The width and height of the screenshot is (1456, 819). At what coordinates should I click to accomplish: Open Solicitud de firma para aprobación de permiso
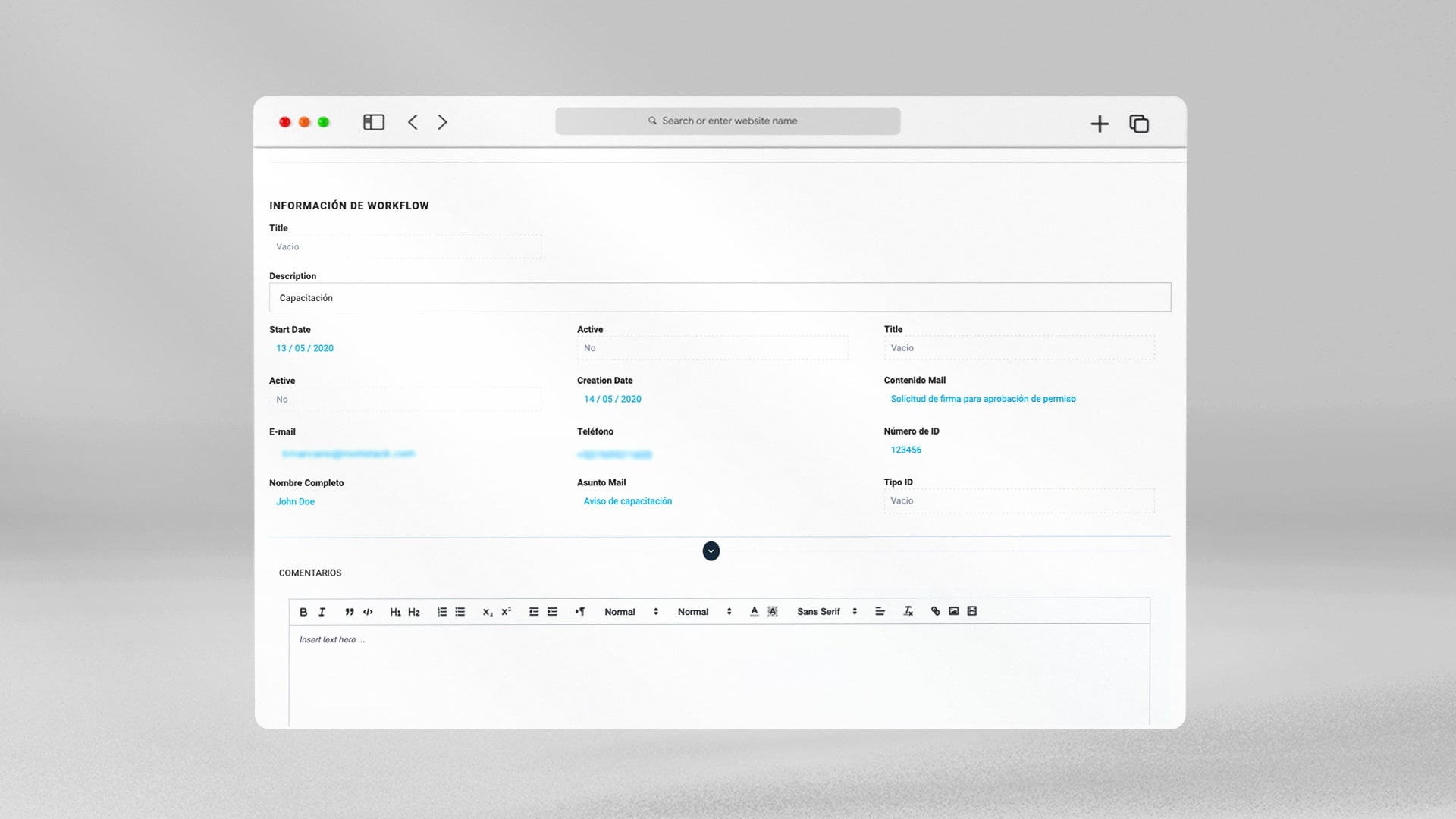pyautogui.click(x=983, y=399)
